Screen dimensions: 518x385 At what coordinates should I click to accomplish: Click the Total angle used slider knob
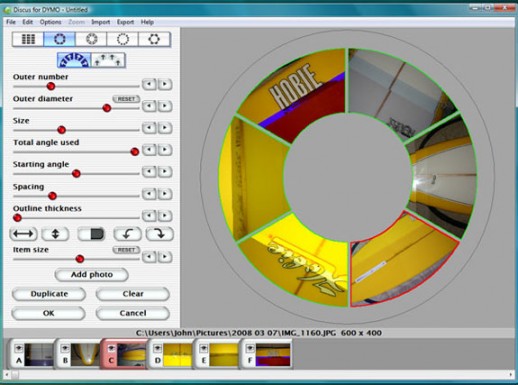(135, 152)
